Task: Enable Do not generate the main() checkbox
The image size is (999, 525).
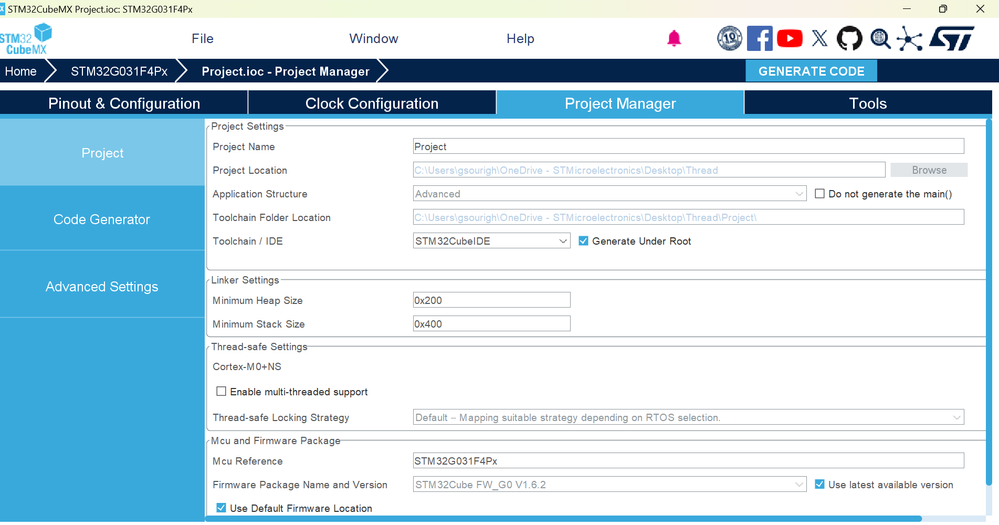Action: [x=820, y=194]
